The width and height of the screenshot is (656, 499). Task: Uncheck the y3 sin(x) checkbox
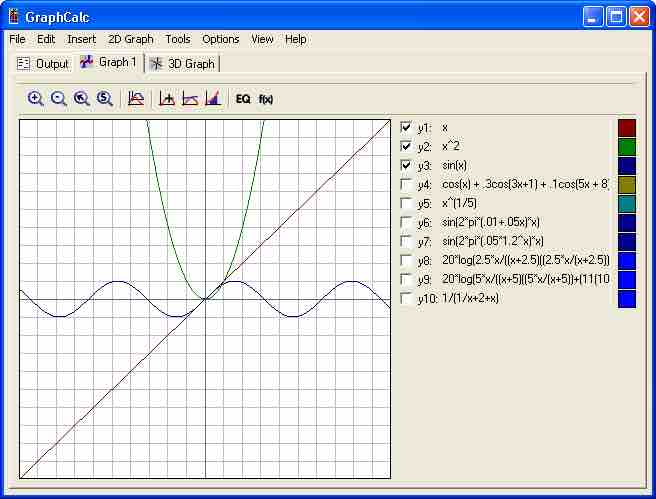(x=406, y=165)
